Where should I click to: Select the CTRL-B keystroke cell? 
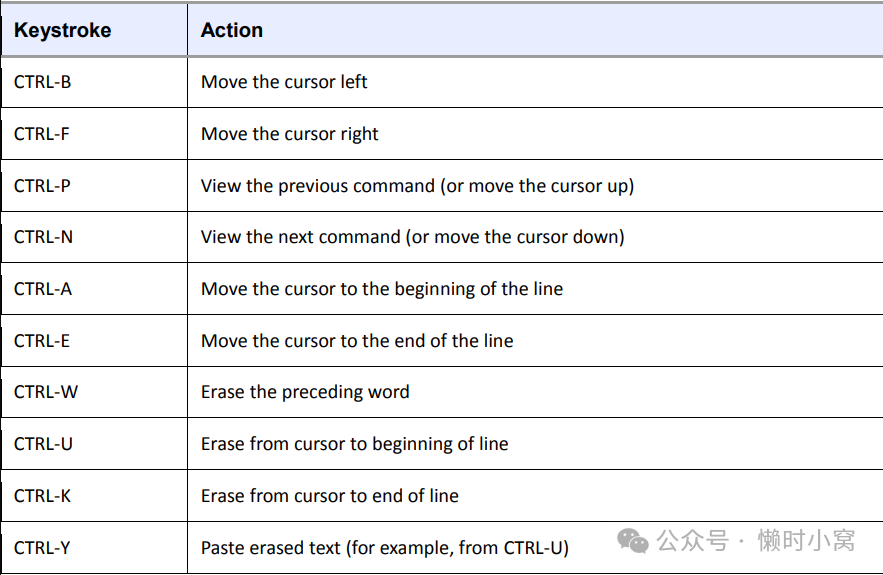pos(43,82)
